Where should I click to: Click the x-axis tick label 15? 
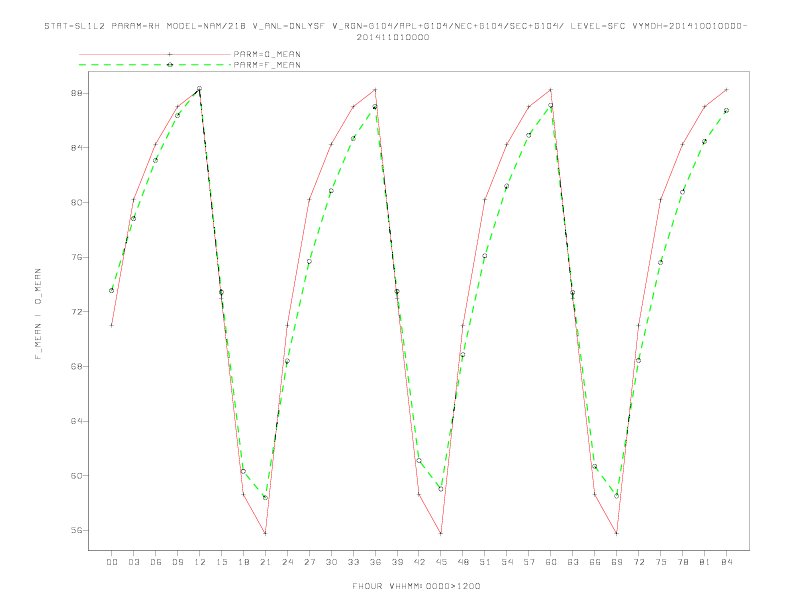[x=221, y=562]
